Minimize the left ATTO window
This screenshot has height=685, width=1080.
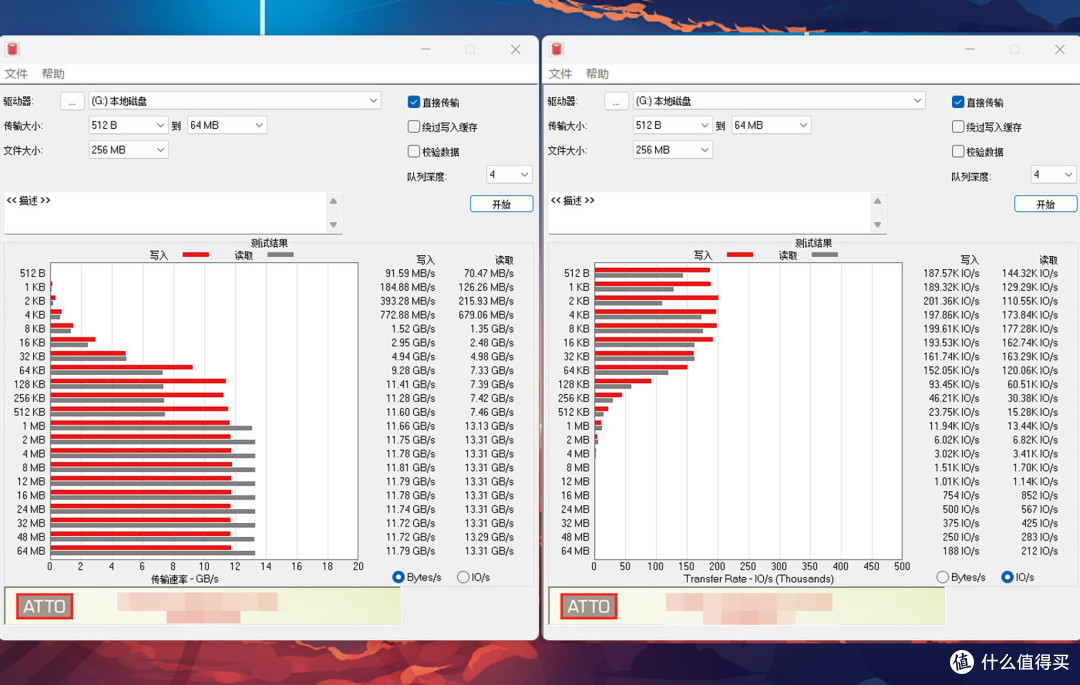426,50
